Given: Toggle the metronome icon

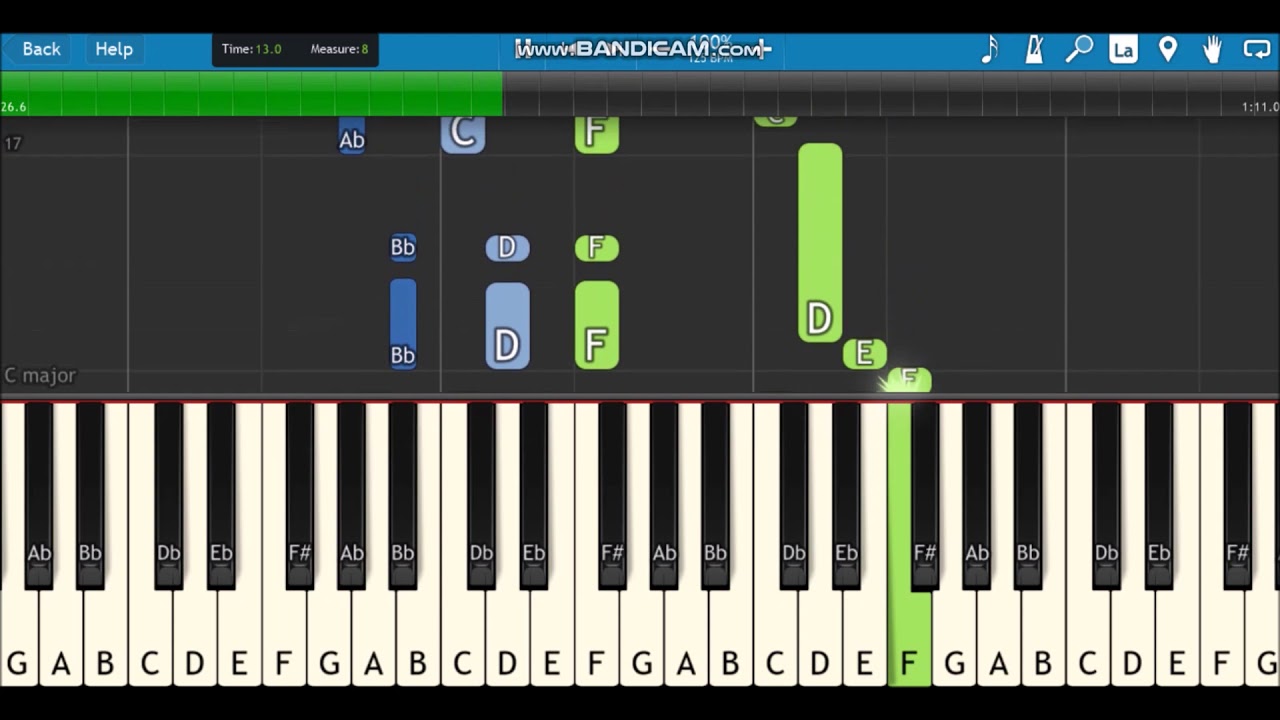Looking at the screenshot, I should pos(1034,49).
